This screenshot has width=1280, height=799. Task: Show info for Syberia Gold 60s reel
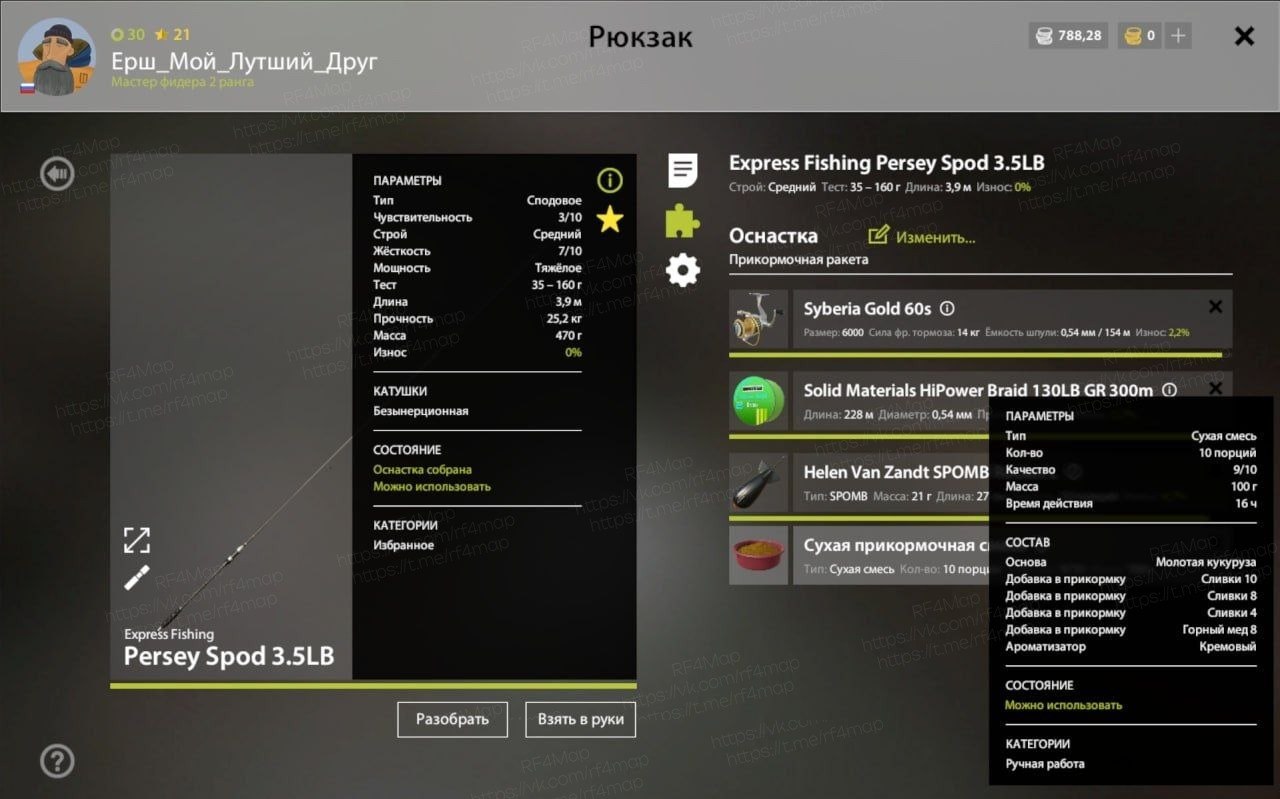coord(947,309)
